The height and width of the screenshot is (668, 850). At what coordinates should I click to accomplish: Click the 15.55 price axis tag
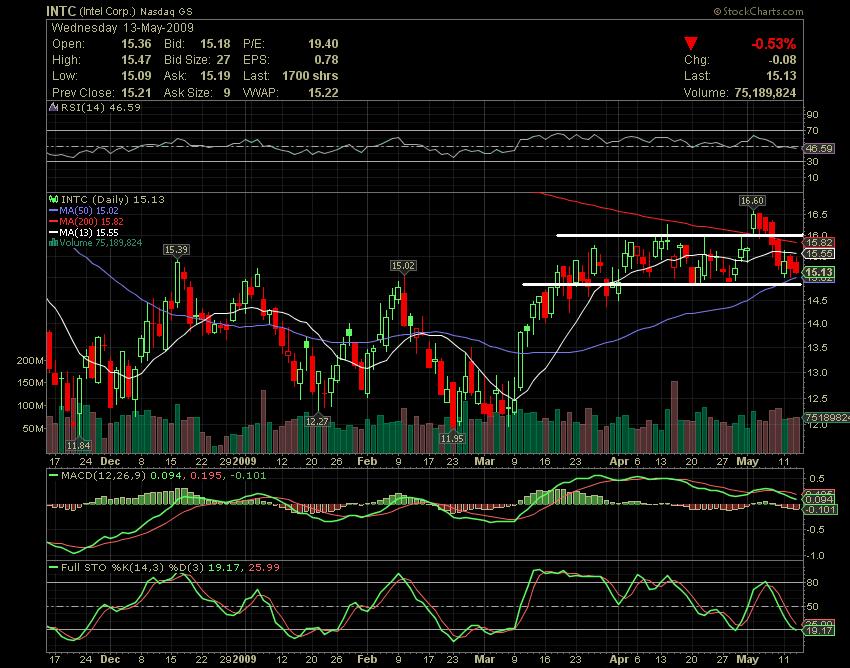pos(819,254)
